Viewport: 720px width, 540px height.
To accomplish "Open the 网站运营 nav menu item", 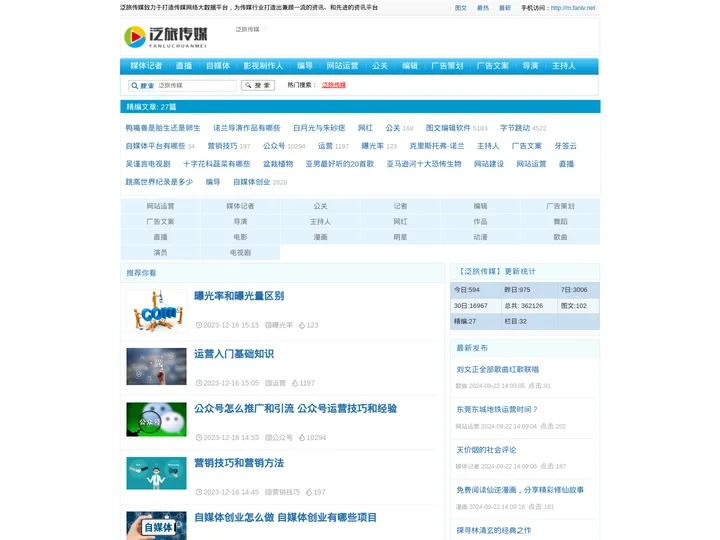I will (342, 66).
